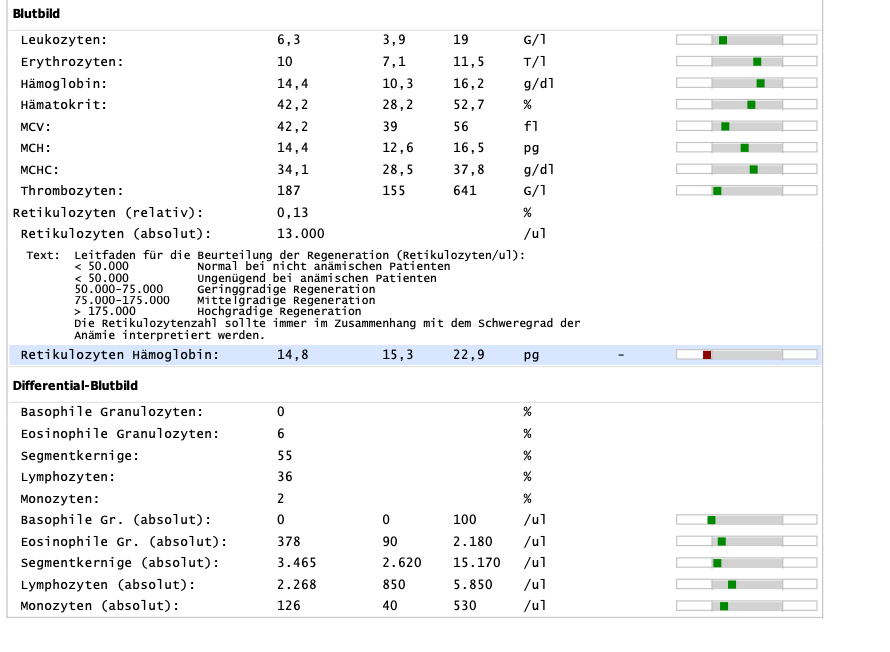Click the Lymphozyten (absolut) range bar

[746, 584]
